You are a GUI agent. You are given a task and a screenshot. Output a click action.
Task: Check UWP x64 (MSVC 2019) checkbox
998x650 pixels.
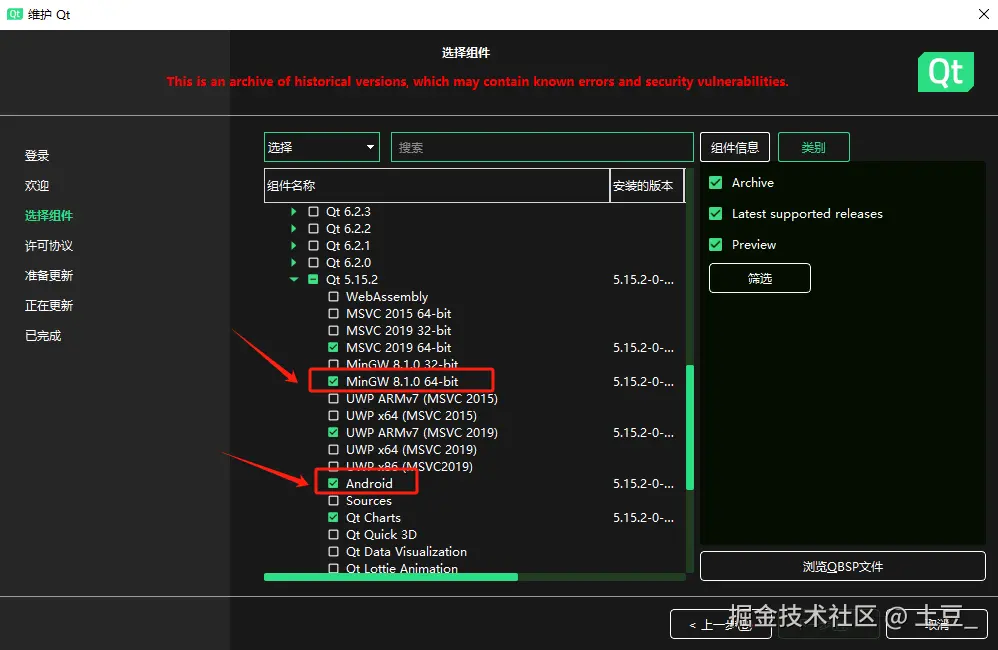click(333, 449)
